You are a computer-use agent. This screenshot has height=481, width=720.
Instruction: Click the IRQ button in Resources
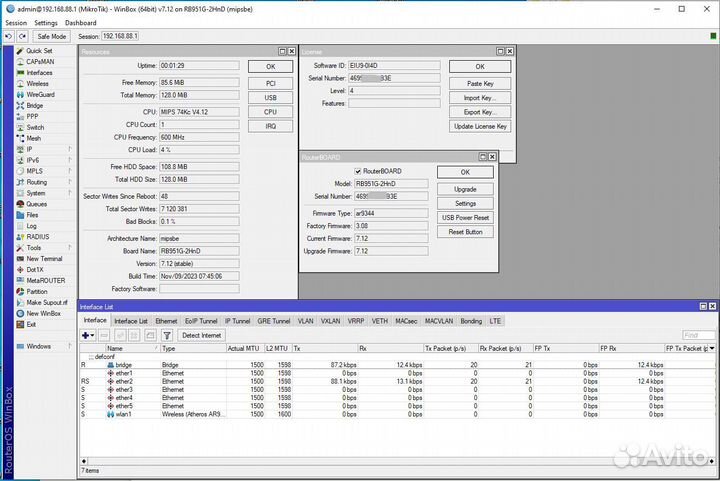point(270,126)
